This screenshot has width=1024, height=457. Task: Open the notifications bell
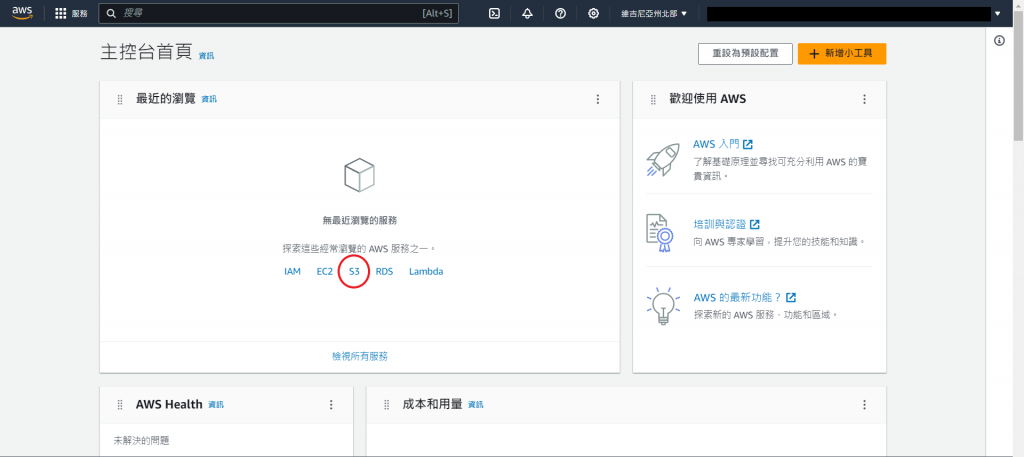[x=528, y=13]
